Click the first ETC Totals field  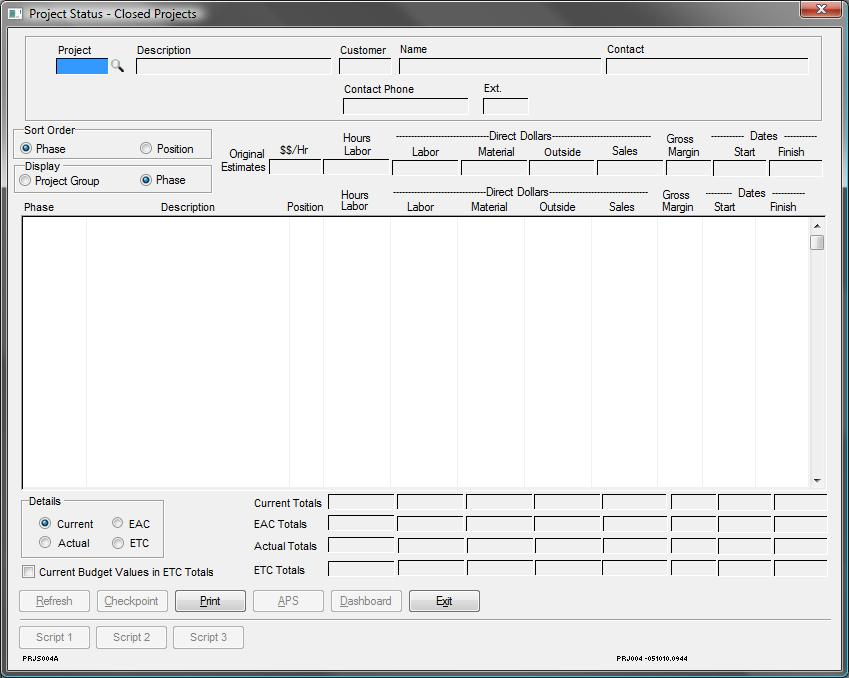pos(361,569)
